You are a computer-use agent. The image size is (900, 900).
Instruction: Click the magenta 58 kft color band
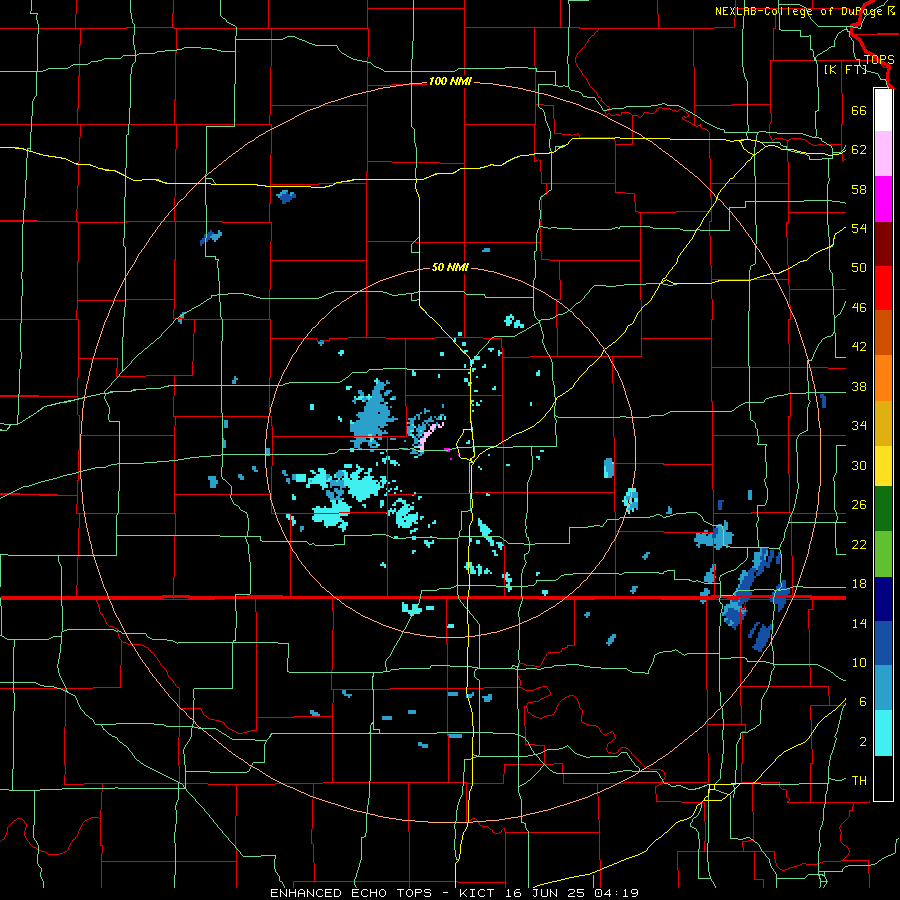point(883,199)
